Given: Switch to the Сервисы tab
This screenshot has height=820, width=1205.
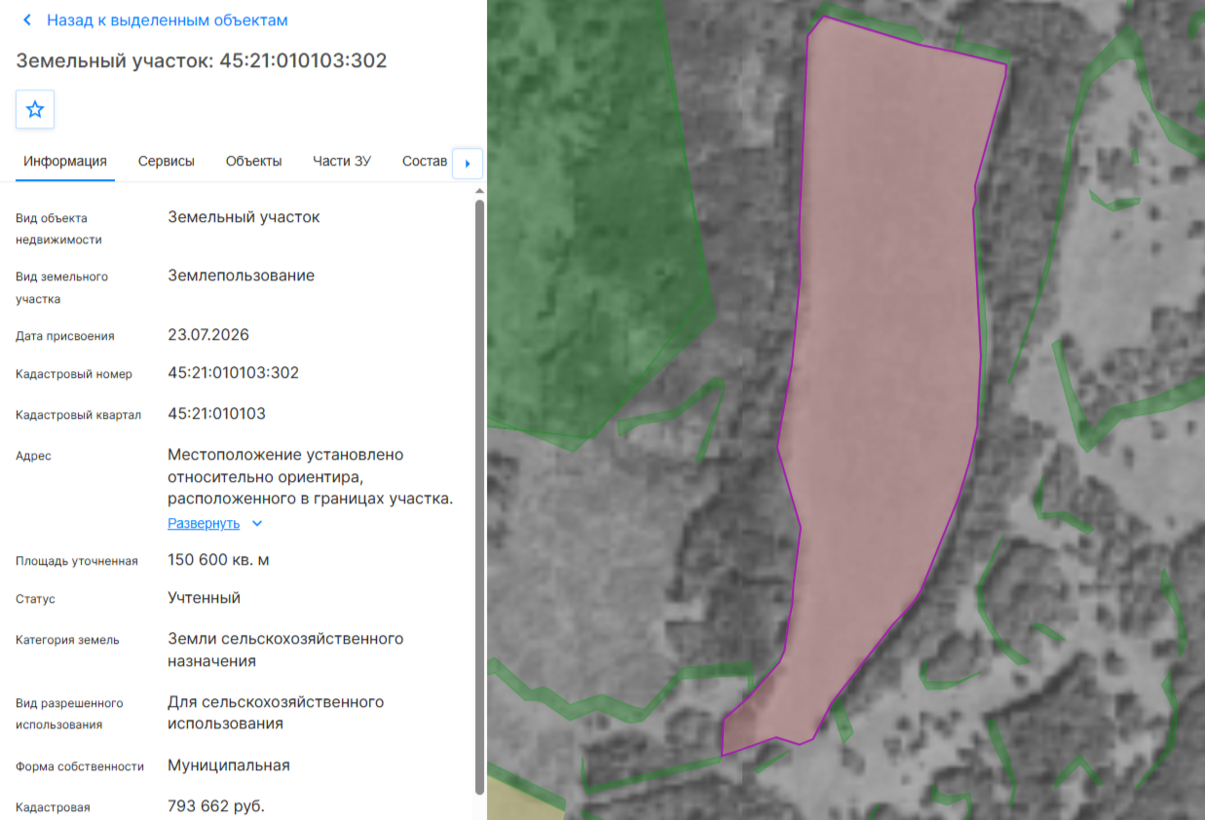Looking at the screenshot, I should (166, 161).
